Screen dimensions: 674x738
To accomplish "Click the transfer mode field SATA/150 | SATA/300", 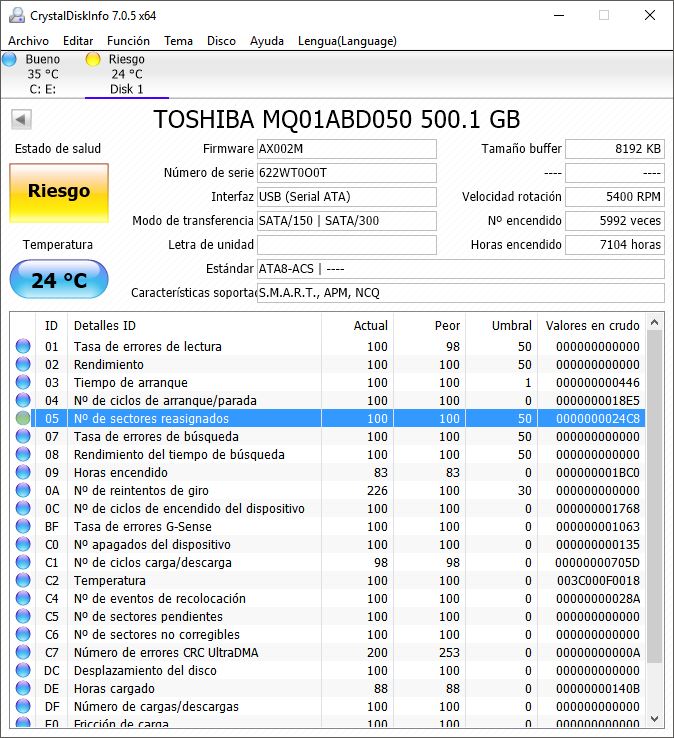I will point(347,221).
